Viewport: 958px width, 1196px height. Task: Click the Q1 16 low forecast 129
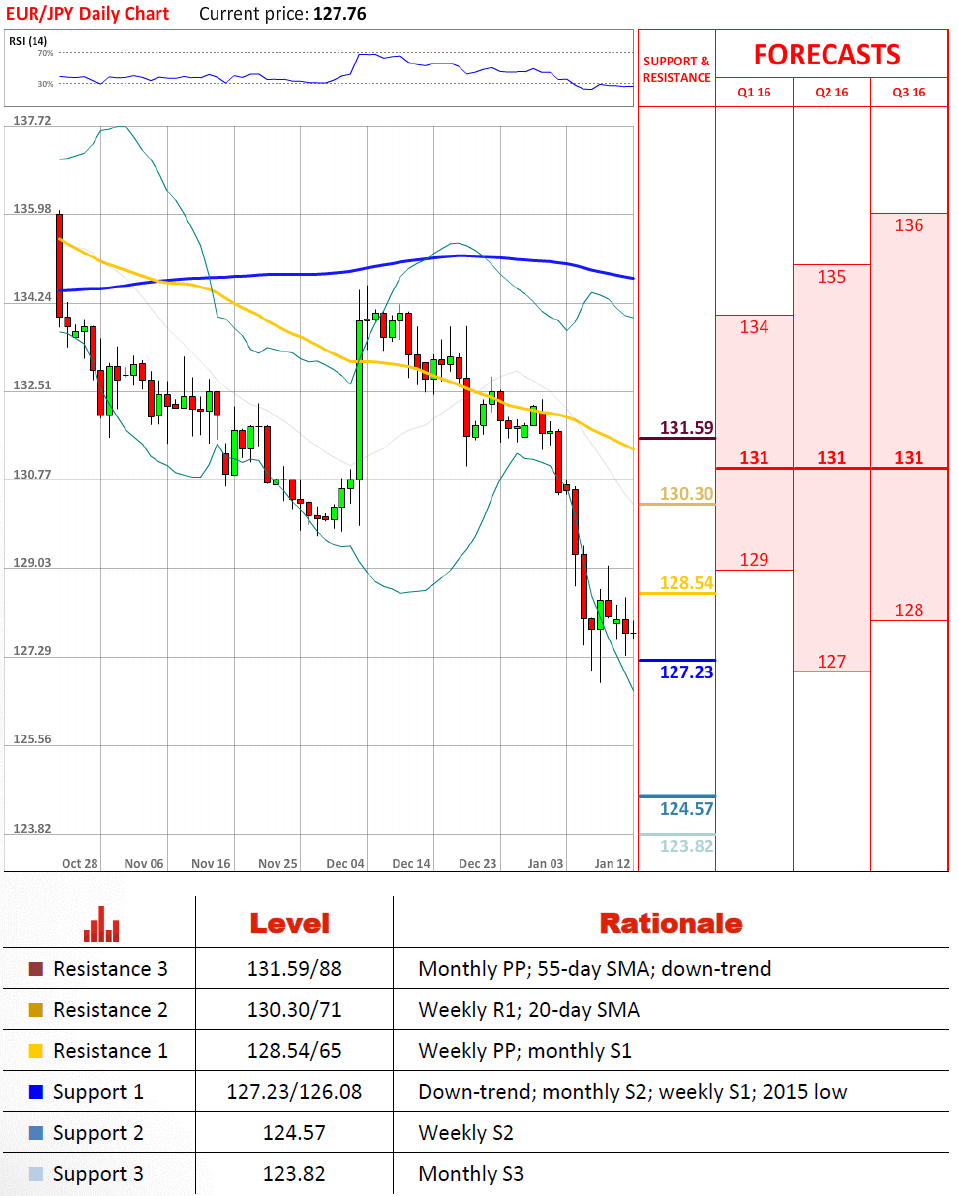754,560
